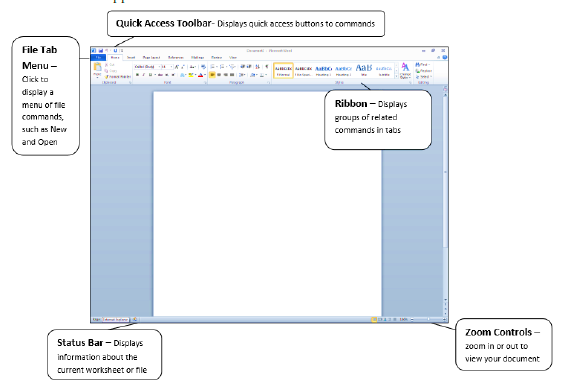Select the Home ribbon tab
564x385 pixels.
click(115, 58)
